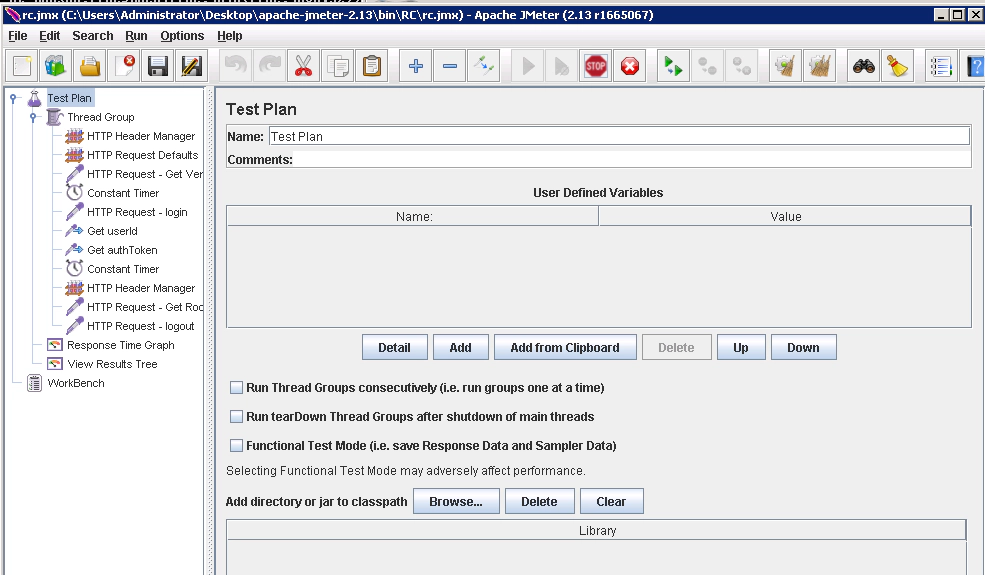Click the Close test plan icon
Screen dimensions: 985x575
124,65
